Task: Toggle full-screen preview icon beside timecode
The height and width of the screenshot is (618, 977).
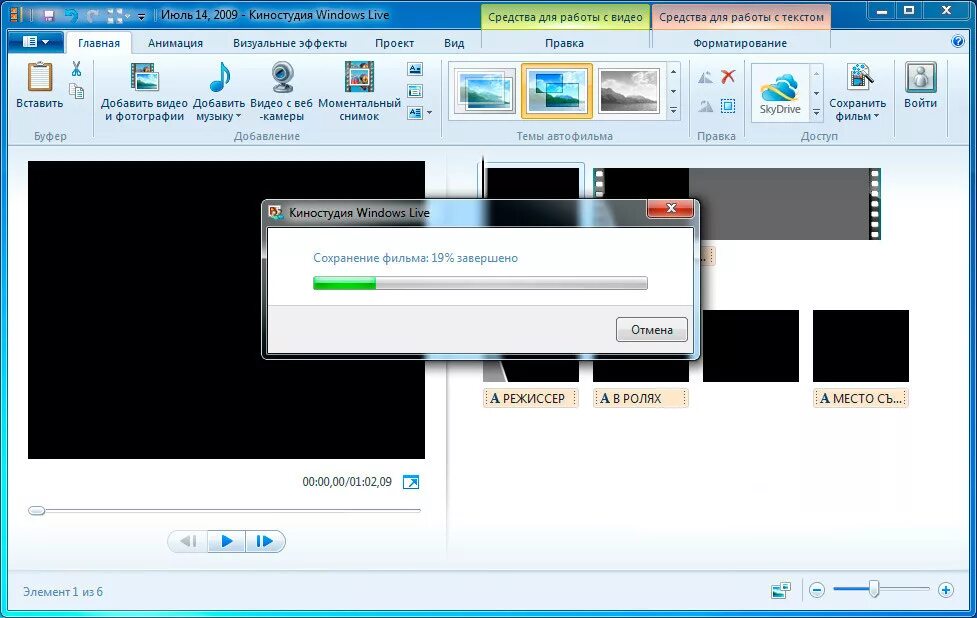Action: (x=411, y=482)
